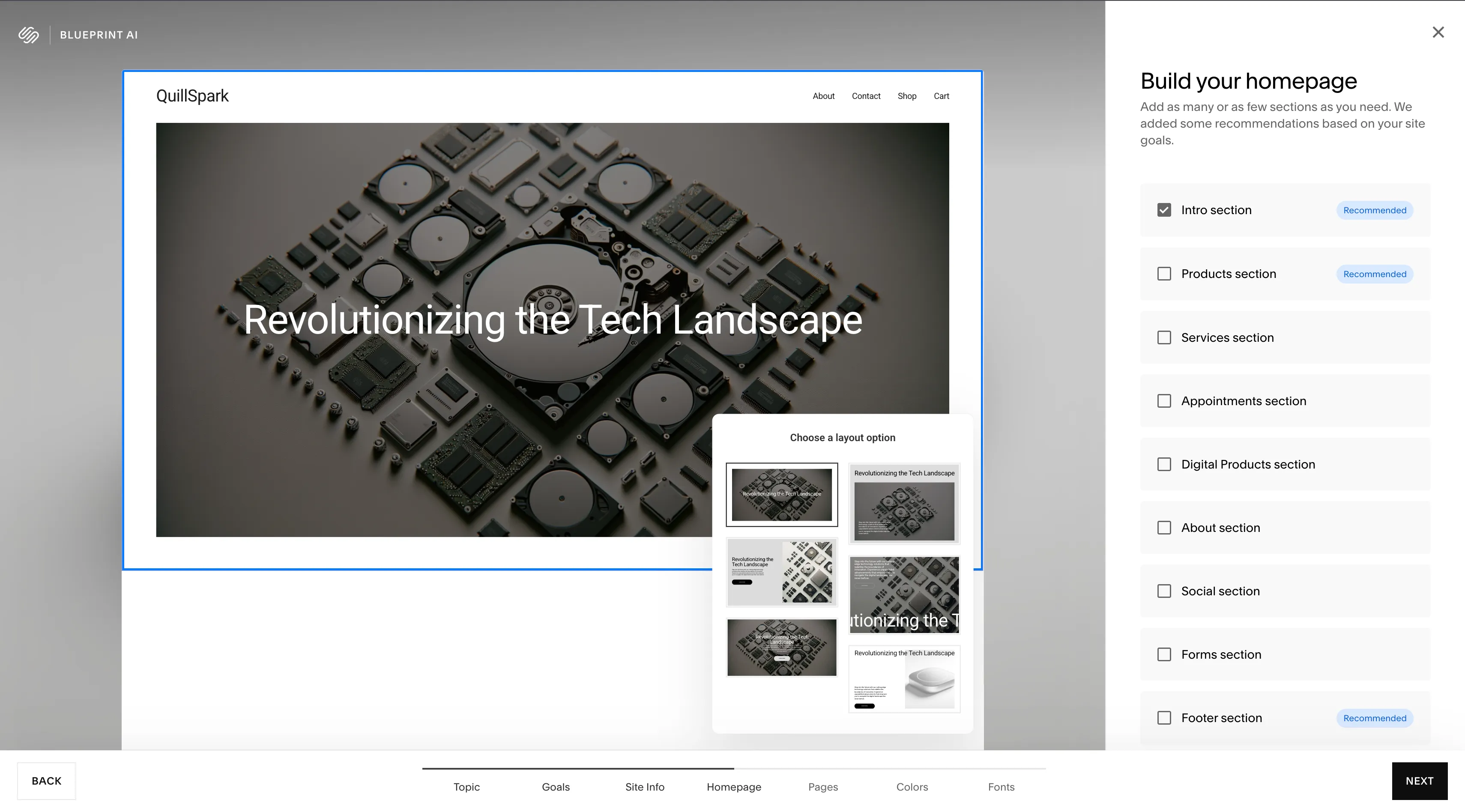
Task: Choose the first full-image layout thumbnail
Action: point(781,494)
